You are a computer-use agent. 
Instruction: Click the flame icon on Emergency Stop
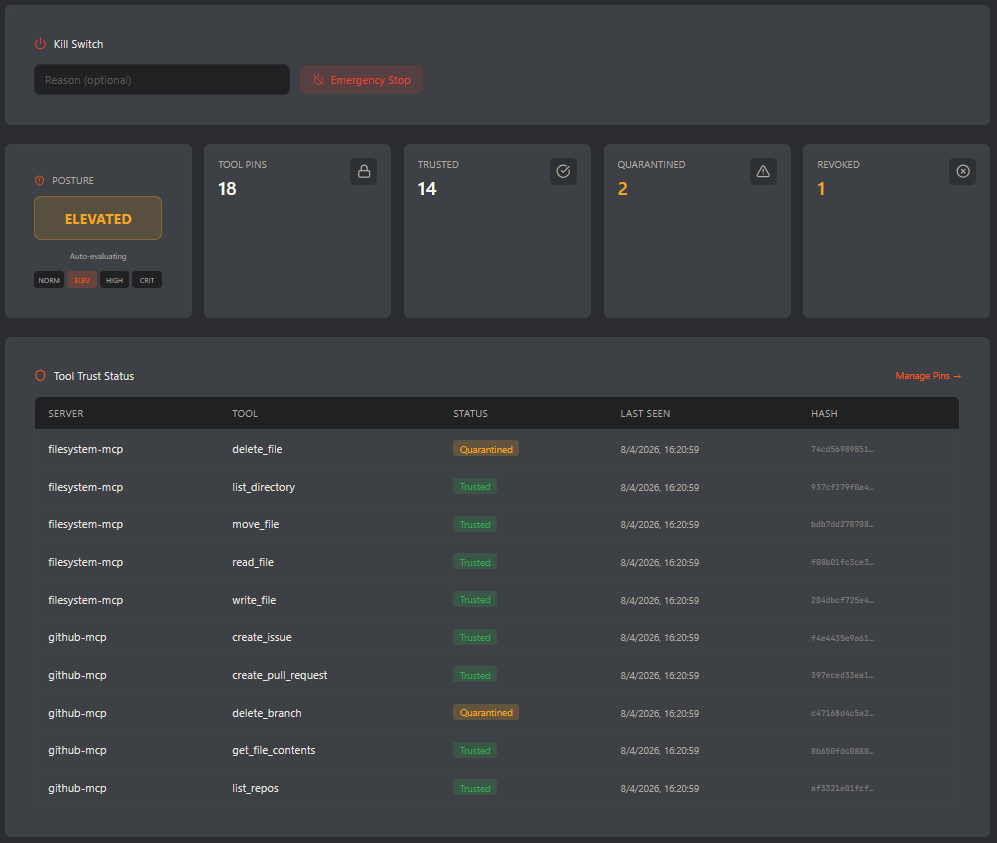[x=318, y=79]
